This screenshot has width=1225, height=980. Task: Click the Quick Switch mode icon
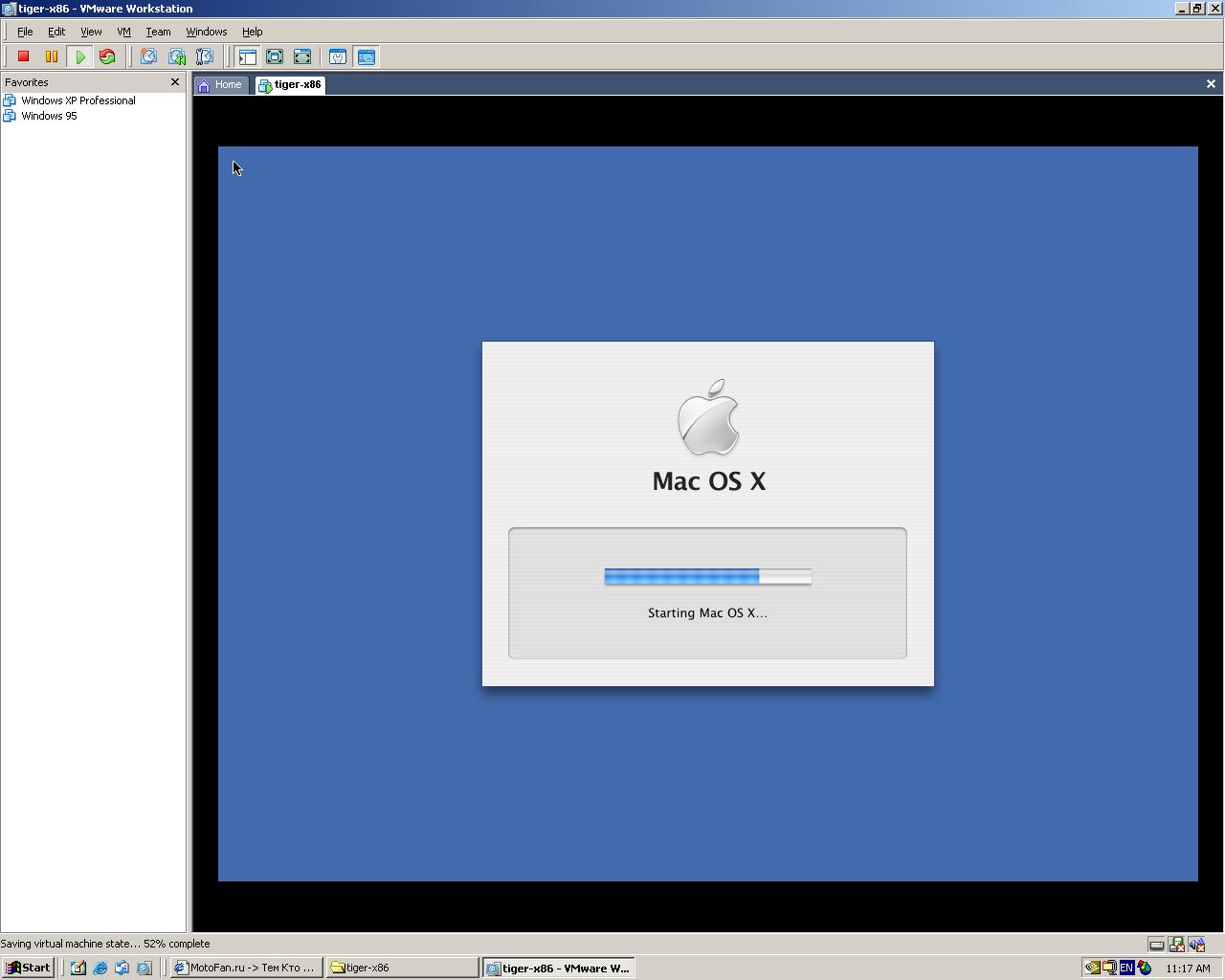pyautogui.click(x=302, y=57)
